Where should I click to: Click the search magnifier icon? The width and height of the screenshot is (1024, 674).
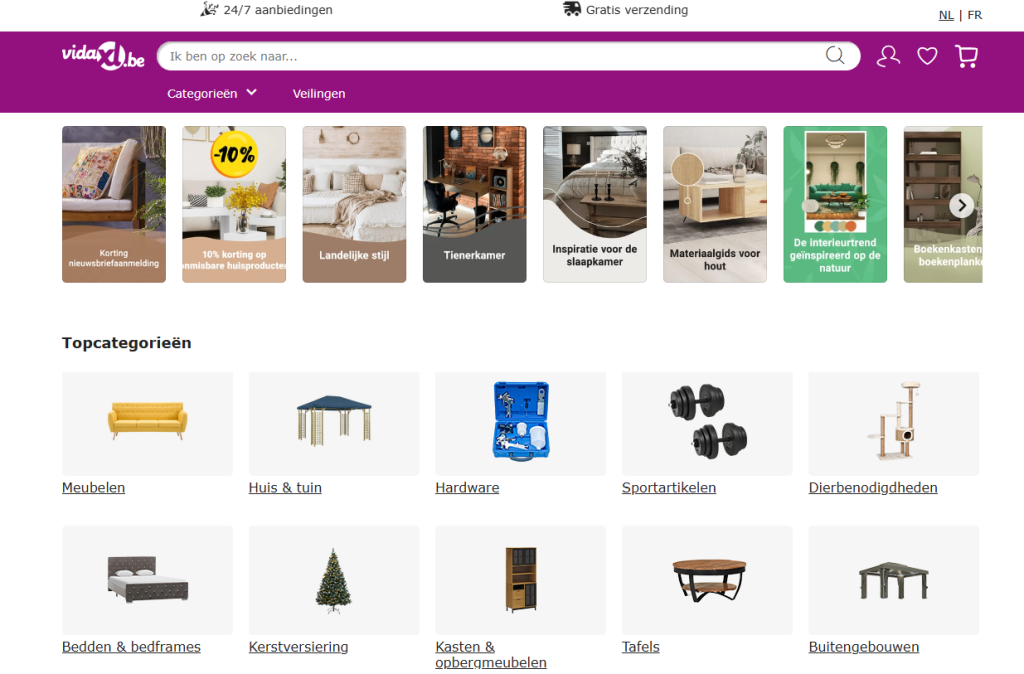point(835,56)
